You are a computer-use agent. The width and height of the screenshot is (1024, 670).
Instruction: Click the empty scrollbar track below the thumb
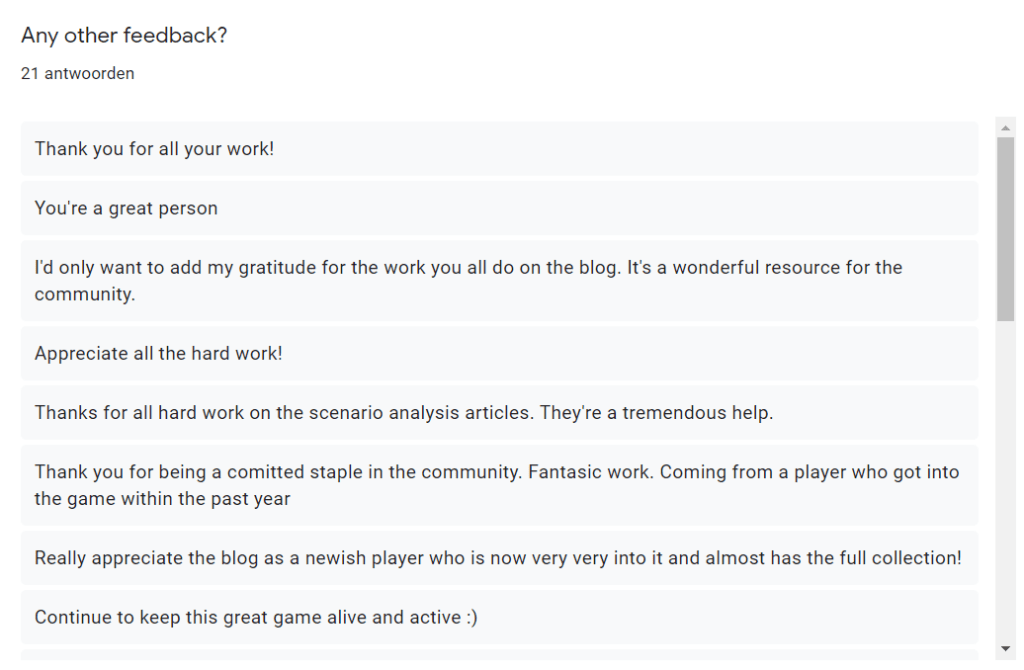[1006, 480]
